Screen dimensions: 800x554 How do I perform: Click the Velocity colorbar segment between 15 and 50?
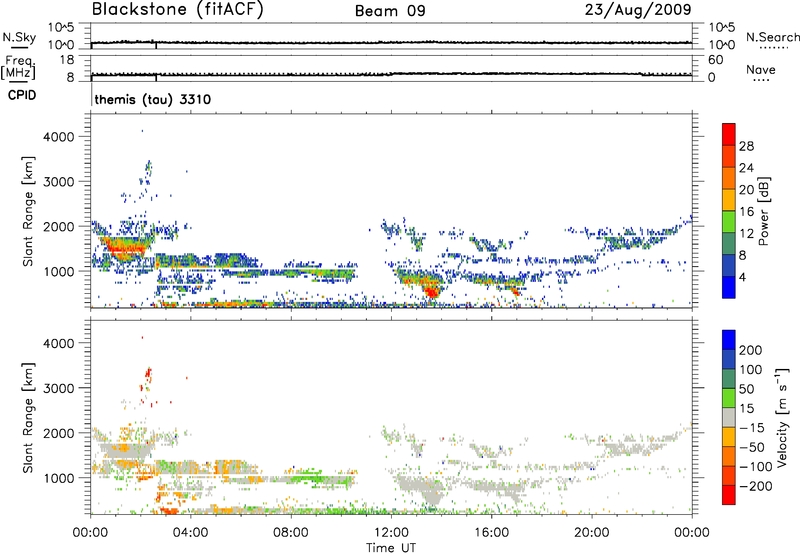[729, 398]
